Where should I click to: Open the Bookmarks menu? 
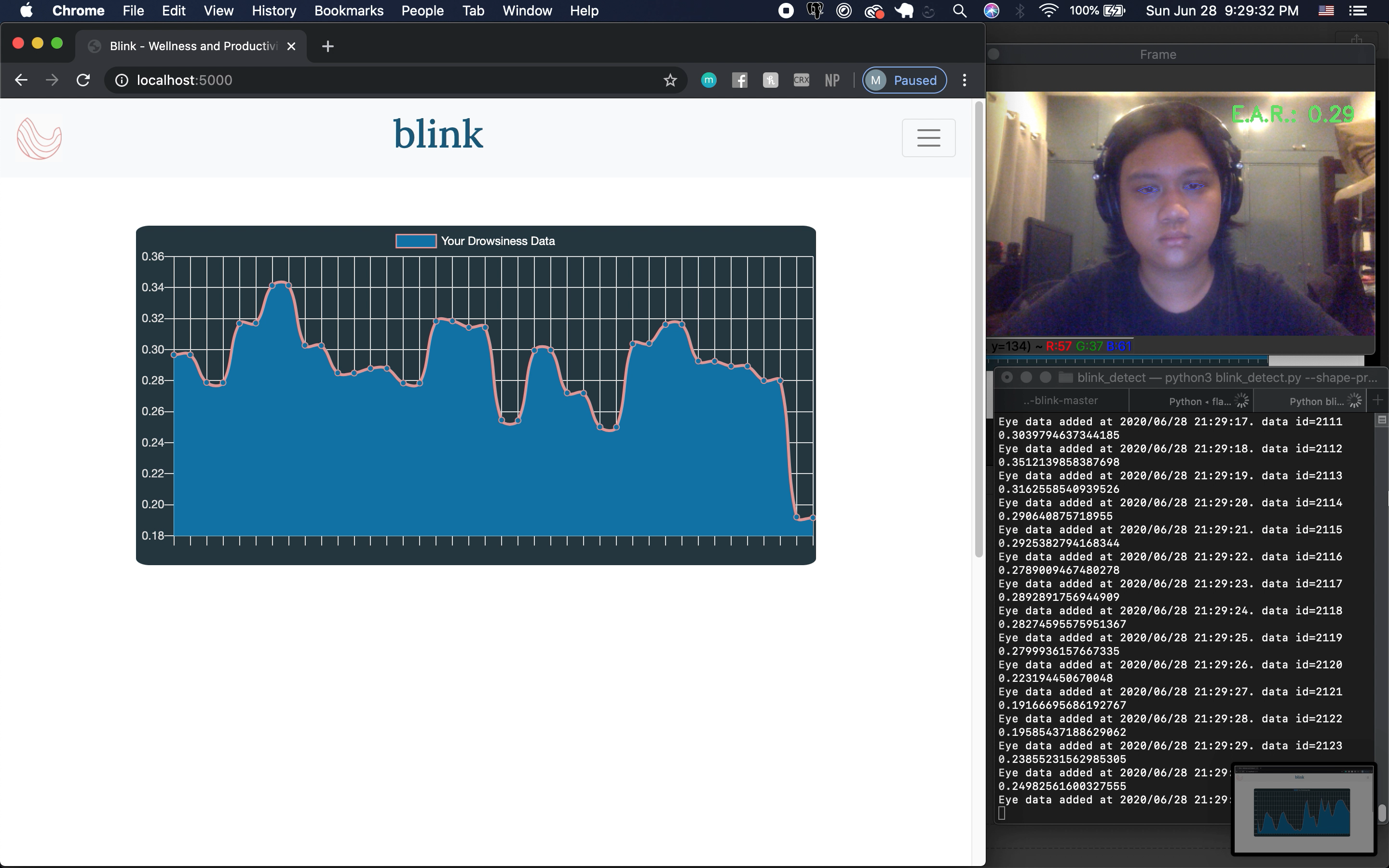click(x=348, y=11)
